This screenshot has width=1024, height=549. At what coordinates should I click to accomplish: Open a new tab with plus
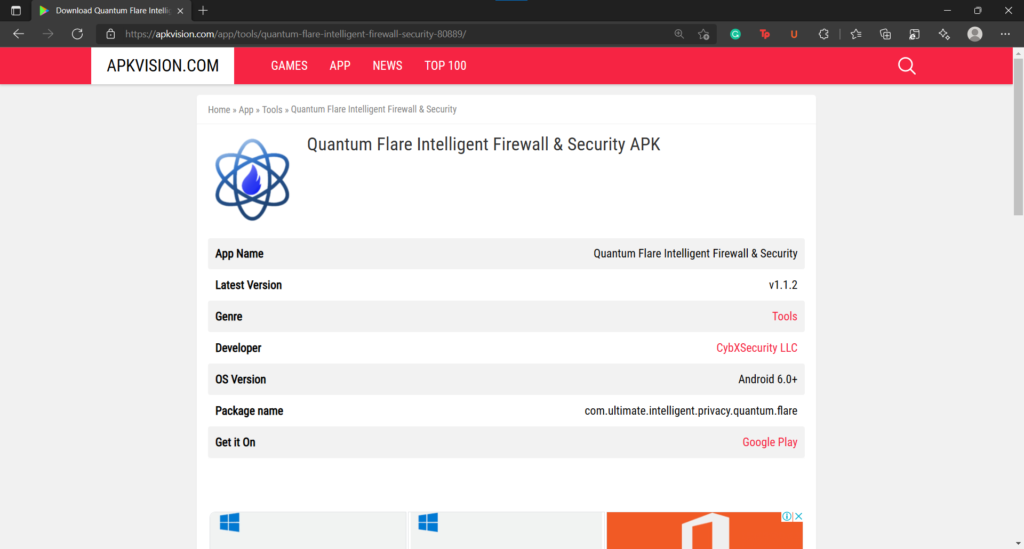[x=203, y=10]
